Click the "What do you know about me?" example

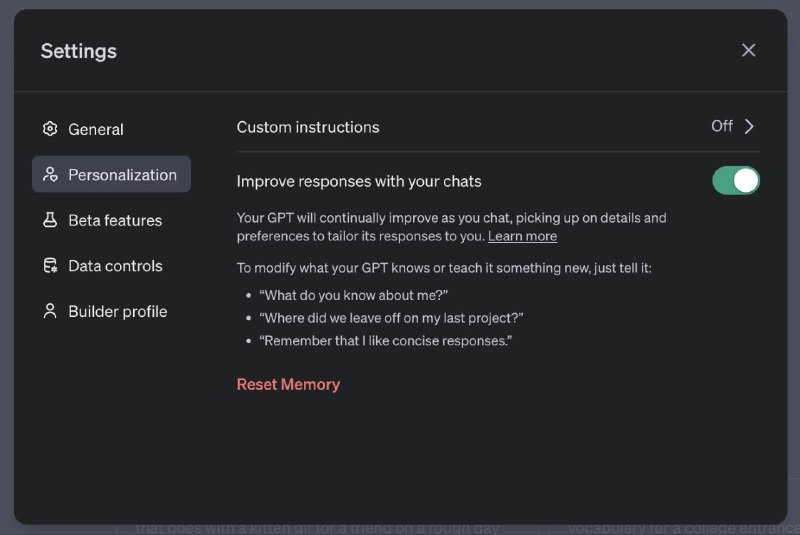point(353,295)
